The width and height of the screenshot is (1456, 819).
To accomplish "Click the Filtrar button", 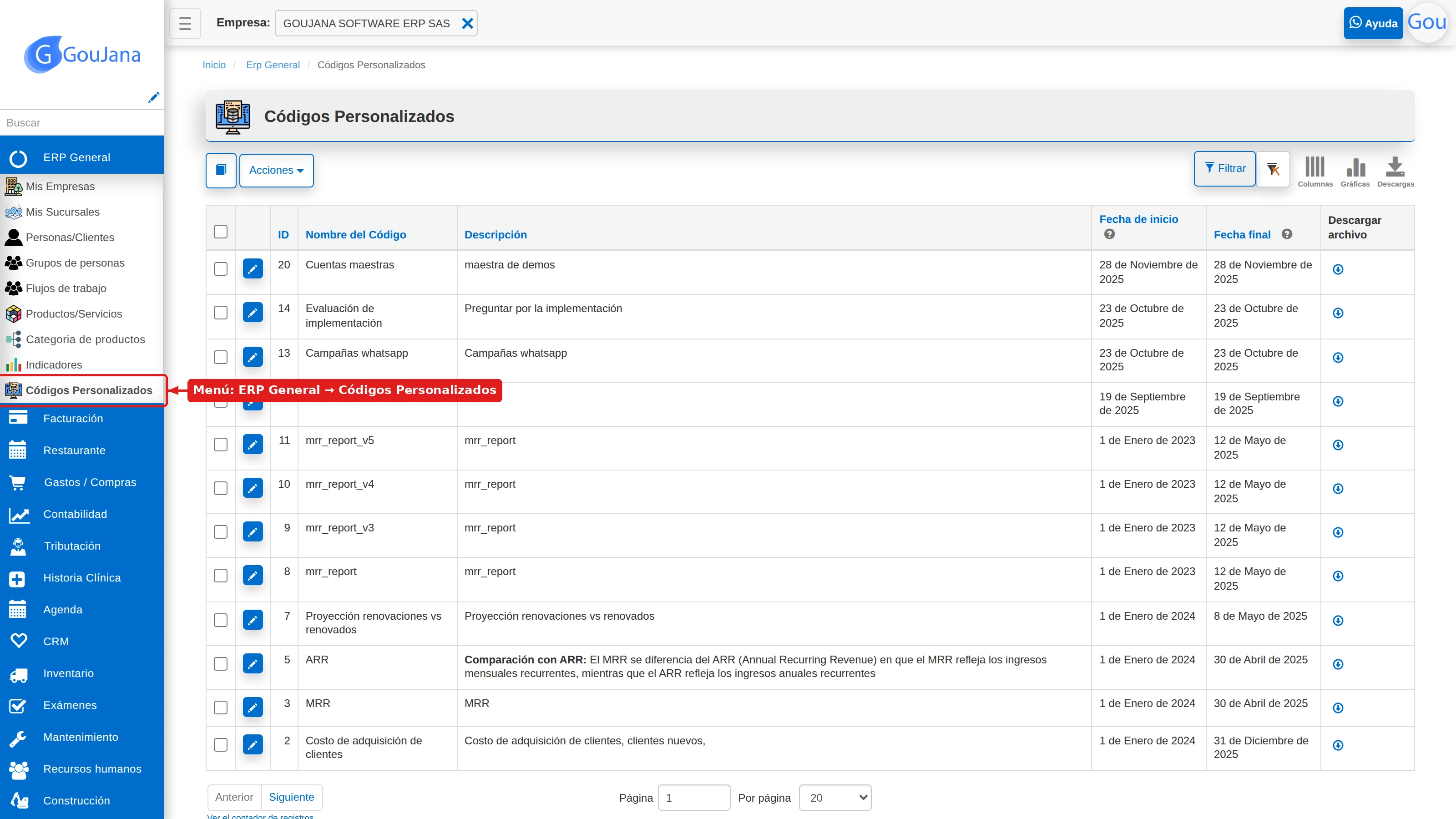I will 1224,168.
